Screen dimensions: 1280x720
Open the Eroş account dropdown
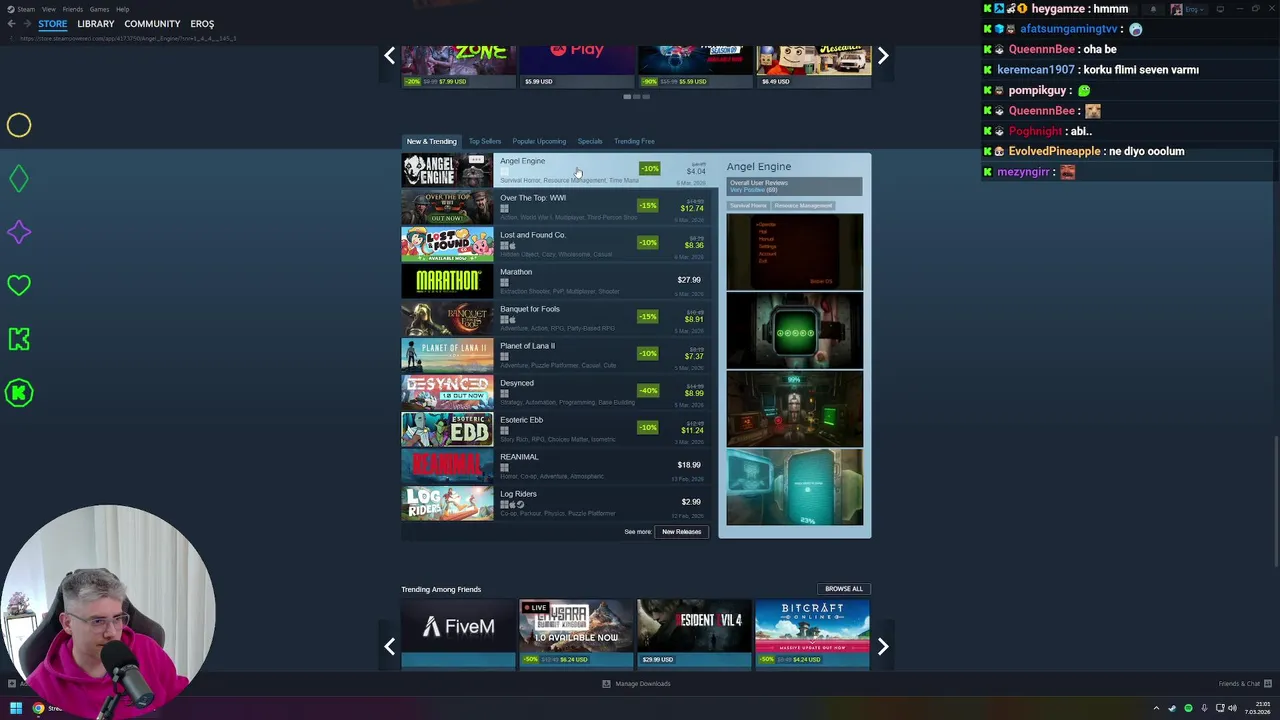[x=1190, y=9]
